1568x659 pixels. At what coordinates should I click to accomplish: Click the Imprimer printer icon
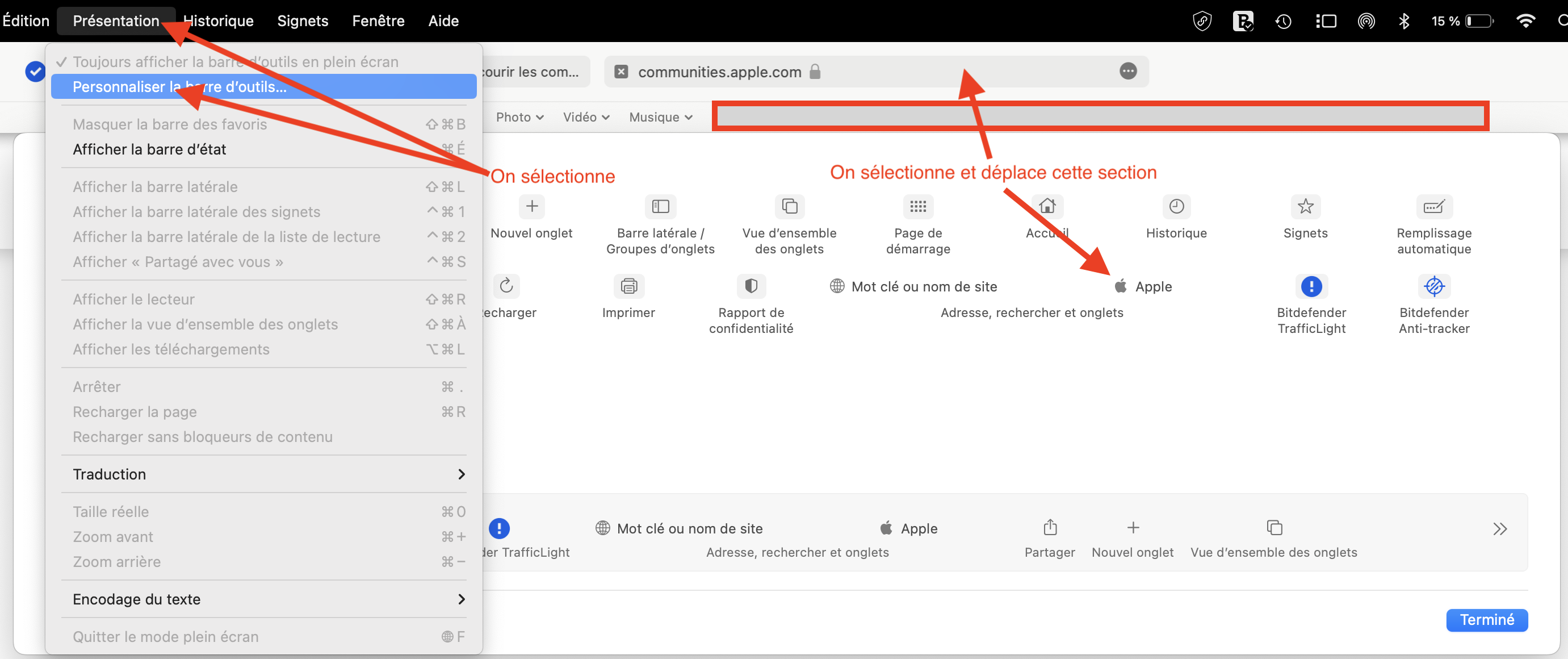point(628,286)
